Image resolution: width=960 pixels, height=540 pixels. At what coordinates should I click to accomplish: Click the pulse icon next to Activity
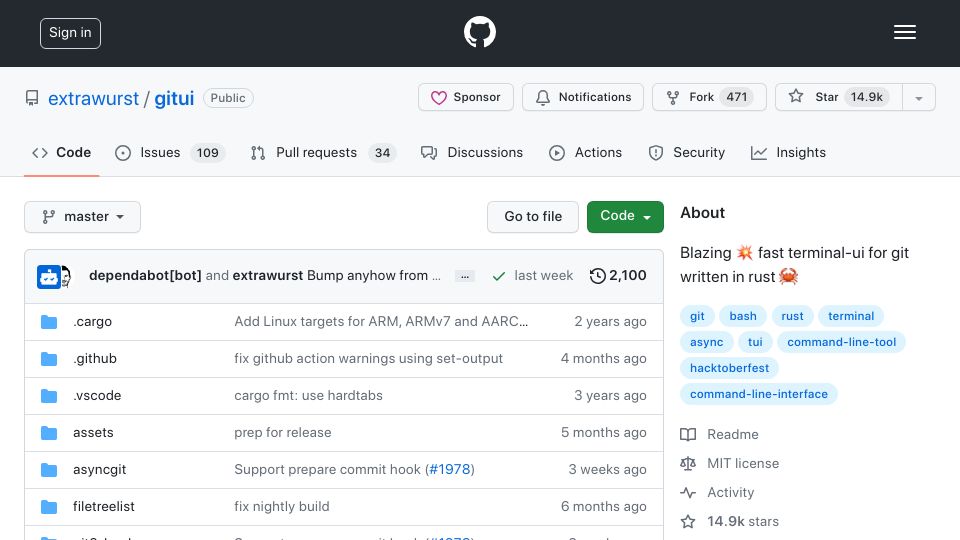[688, 493]
